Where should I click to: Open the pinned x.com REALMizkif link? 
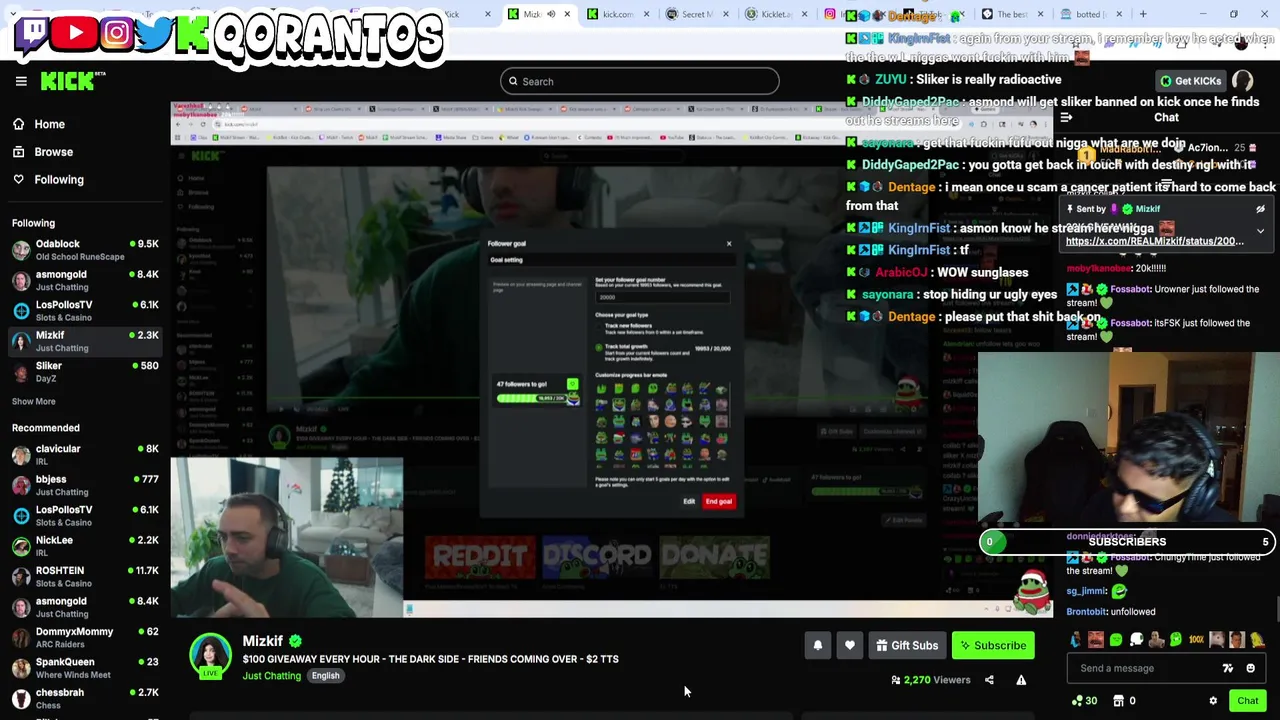tap(1155, 241)
